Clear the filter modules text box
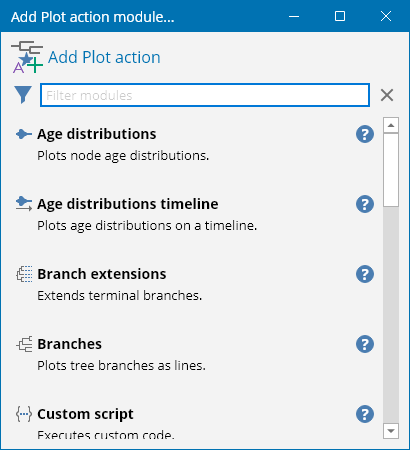 click(x=387, y=95)
